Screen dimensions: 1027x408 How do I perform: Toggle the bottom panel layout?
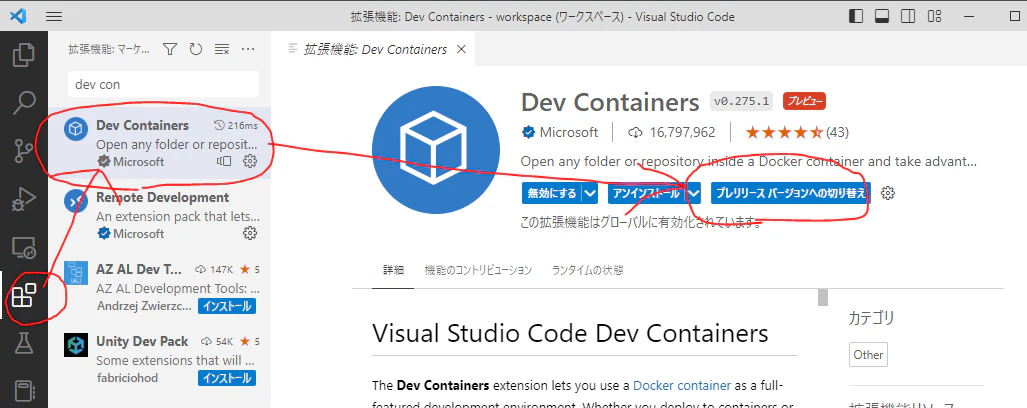click(882, 16)
